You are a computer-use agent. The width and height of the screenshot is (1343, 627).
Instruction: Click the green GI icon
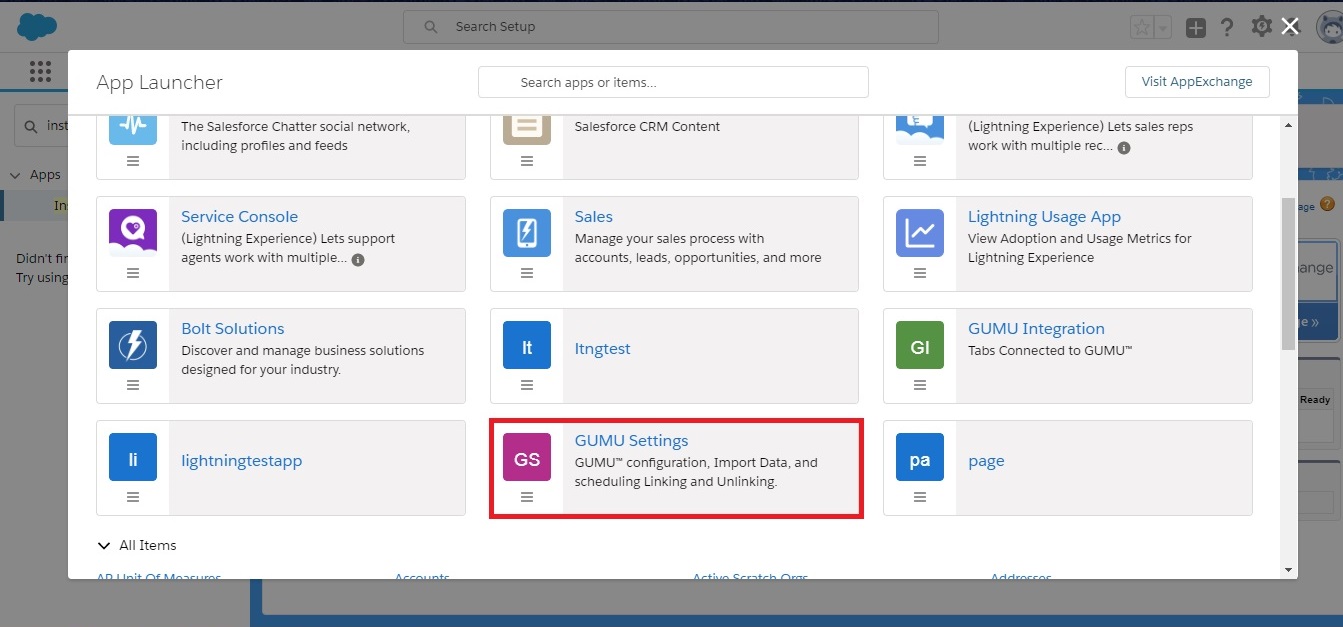click(920, 345)
